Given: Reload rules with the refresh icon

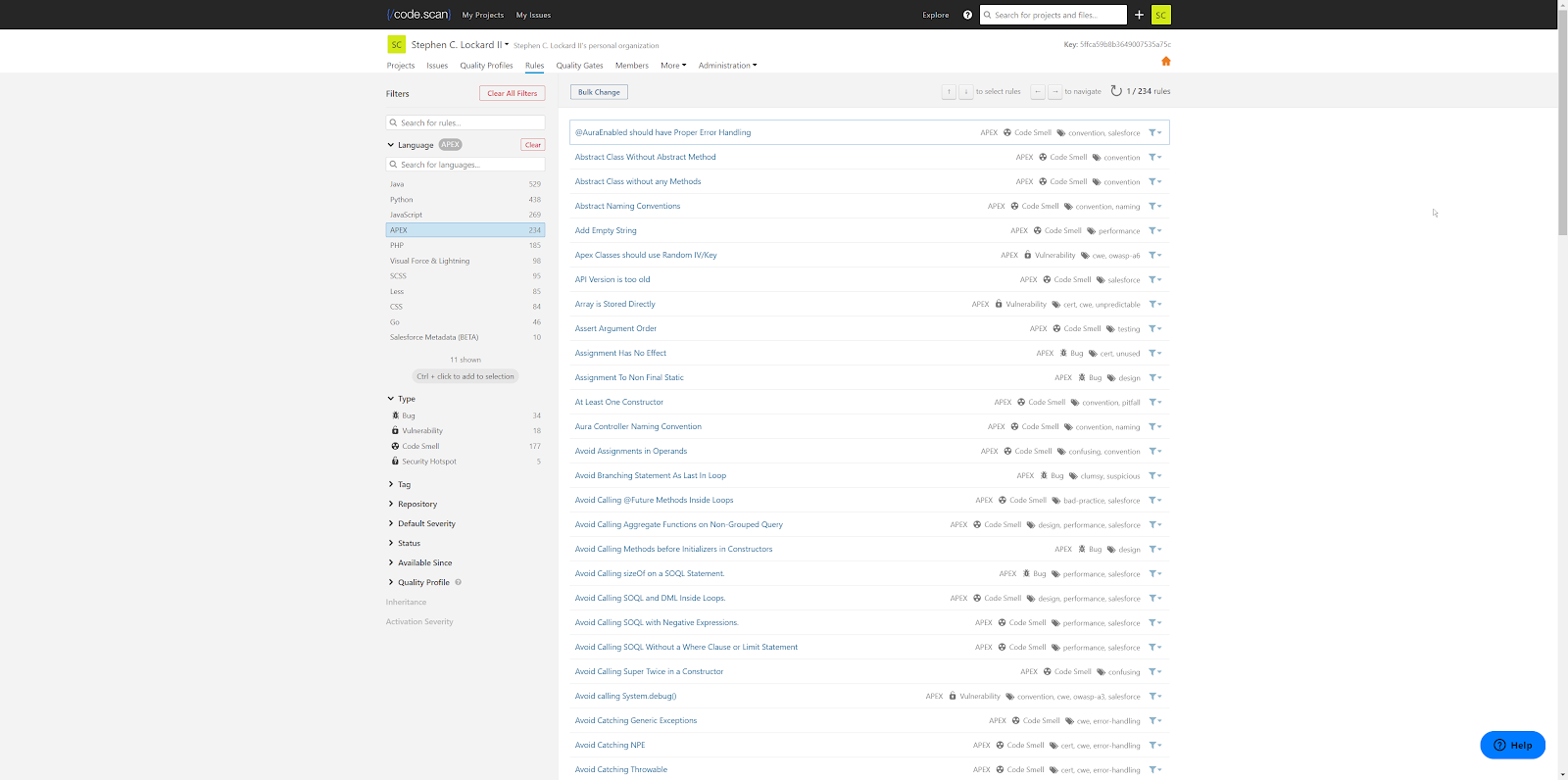Looking at the screenshot, I should click(x=1116, y=91).
